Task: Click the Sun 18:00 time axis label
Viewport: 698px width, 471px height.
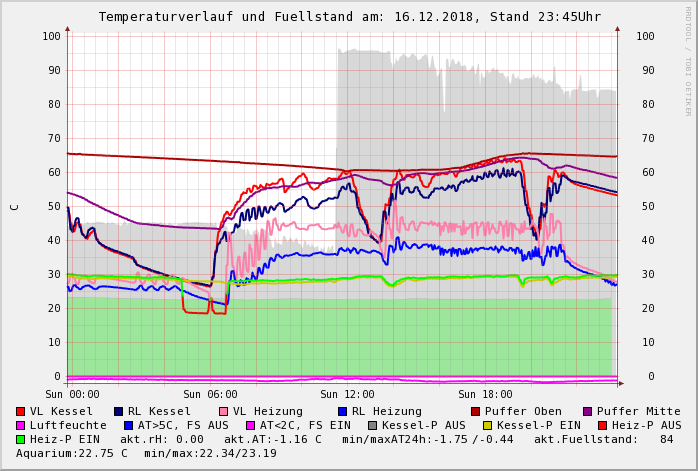Action: pos(485,394)
